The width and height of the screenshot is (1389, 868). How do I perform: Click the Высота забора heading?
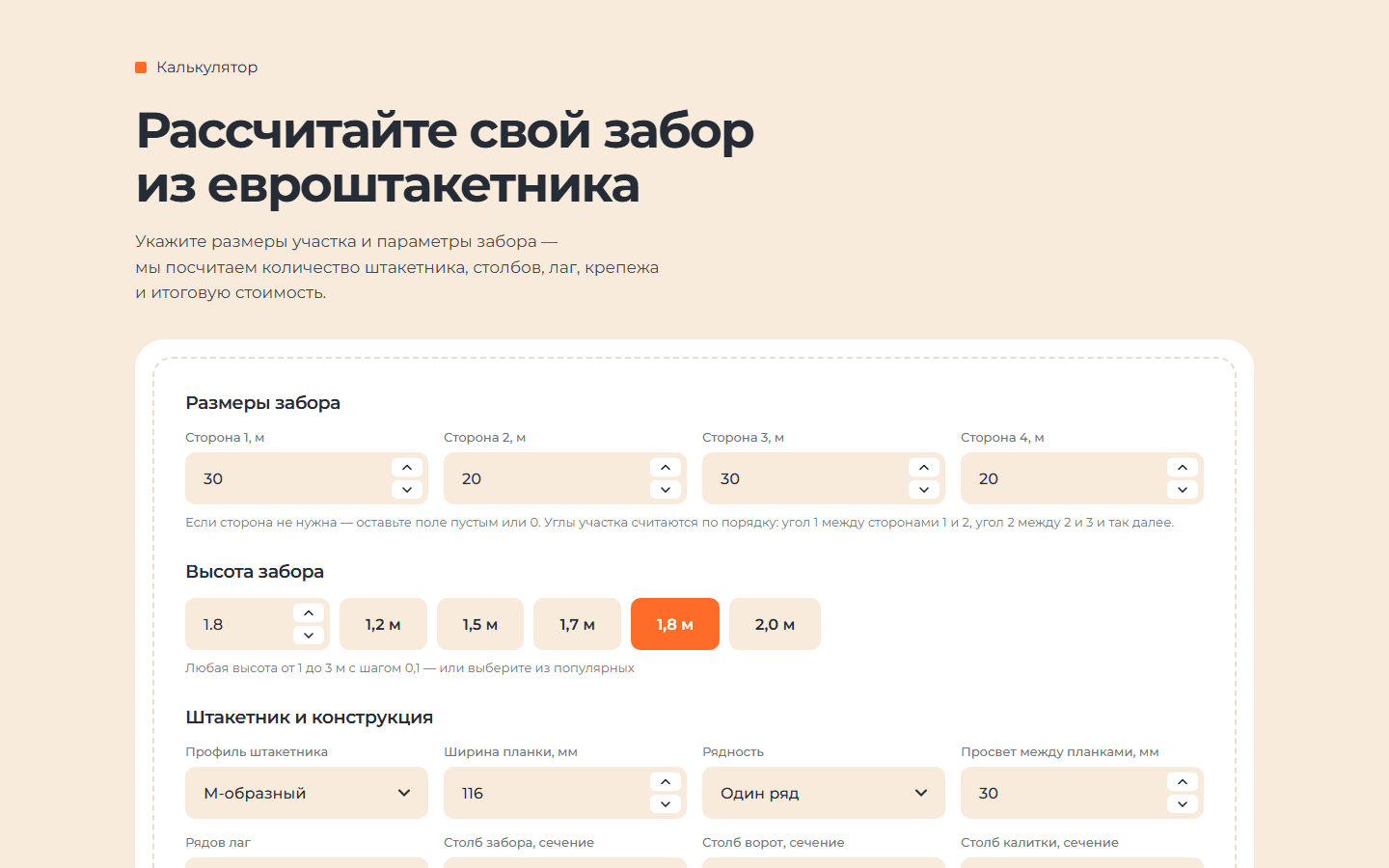(255, 572)
